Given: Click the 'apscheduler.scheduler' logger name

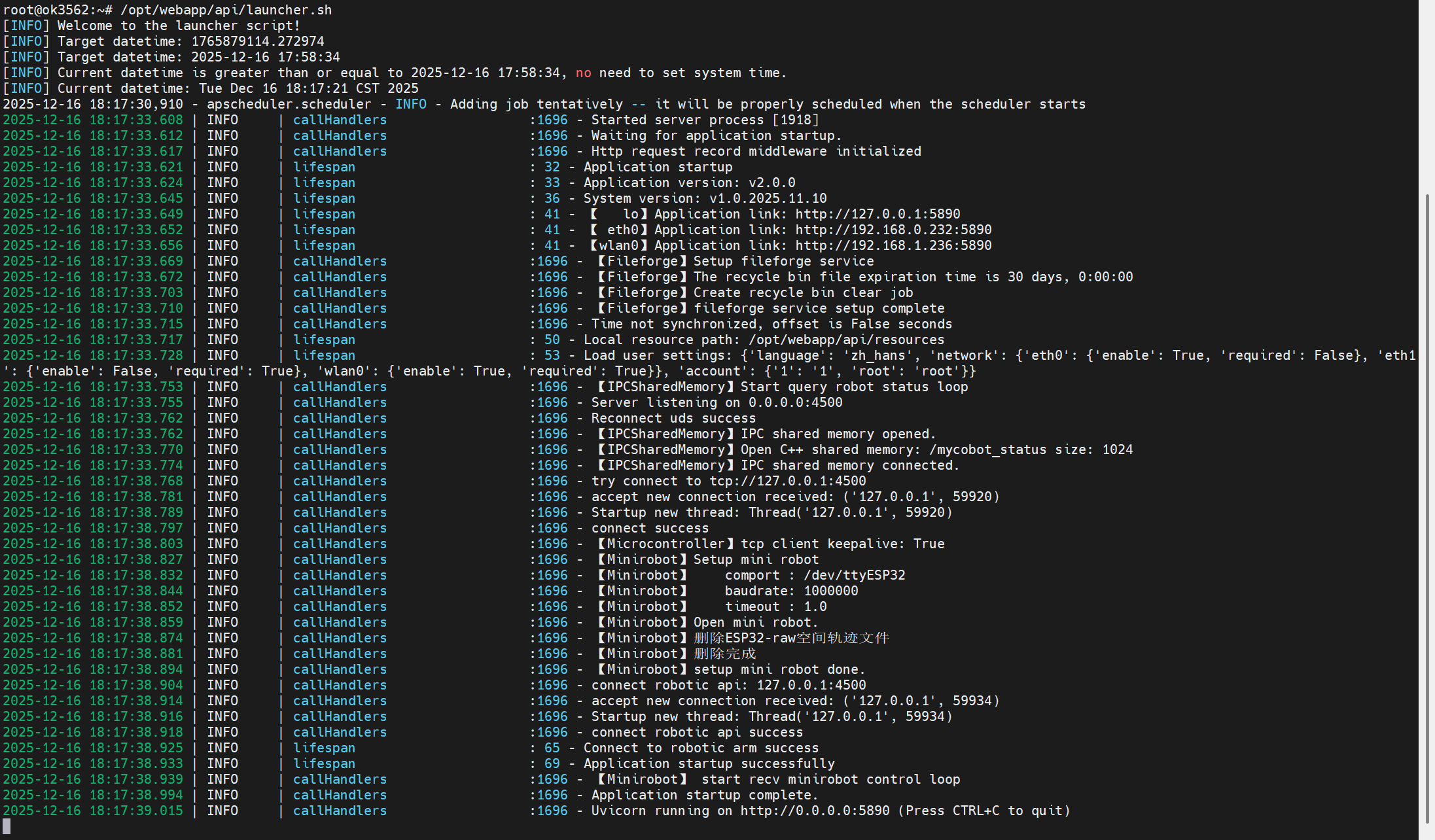Looking at the screenshot, I should 289,104.
